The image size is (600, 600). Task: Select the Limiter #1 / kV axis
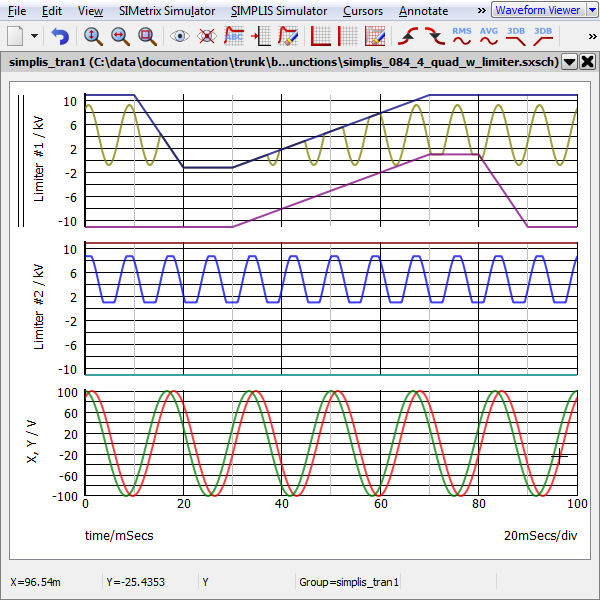point(40,162)
